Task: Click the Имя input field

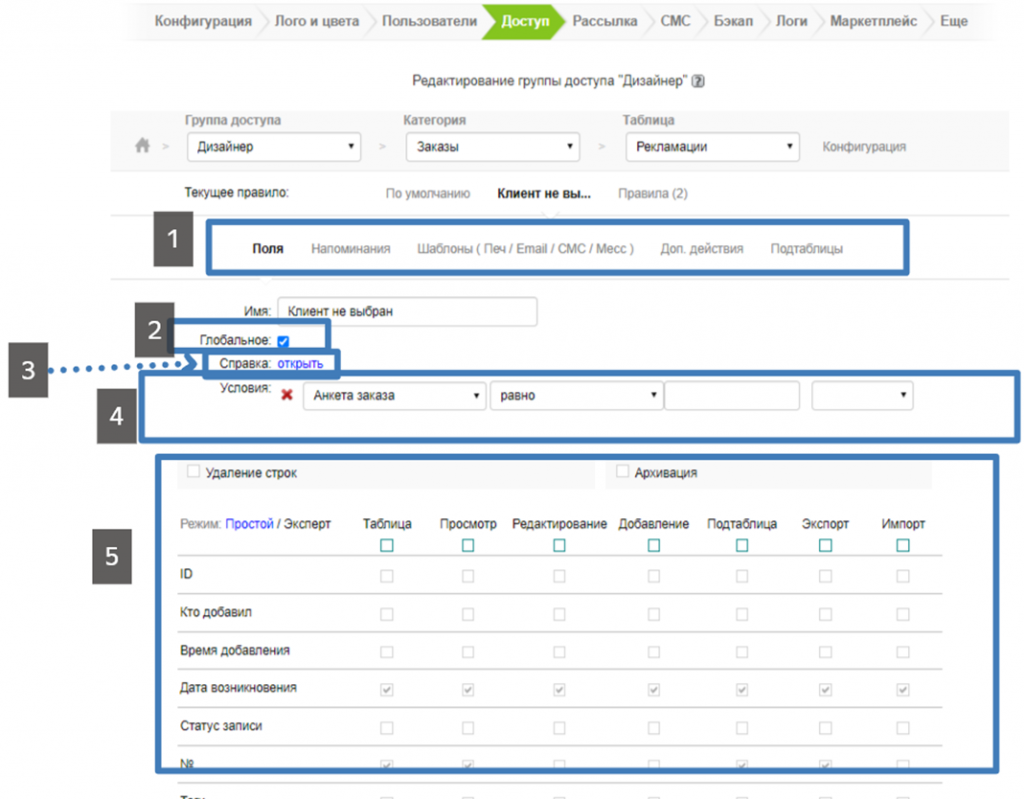Action: [x=407, y=312]
